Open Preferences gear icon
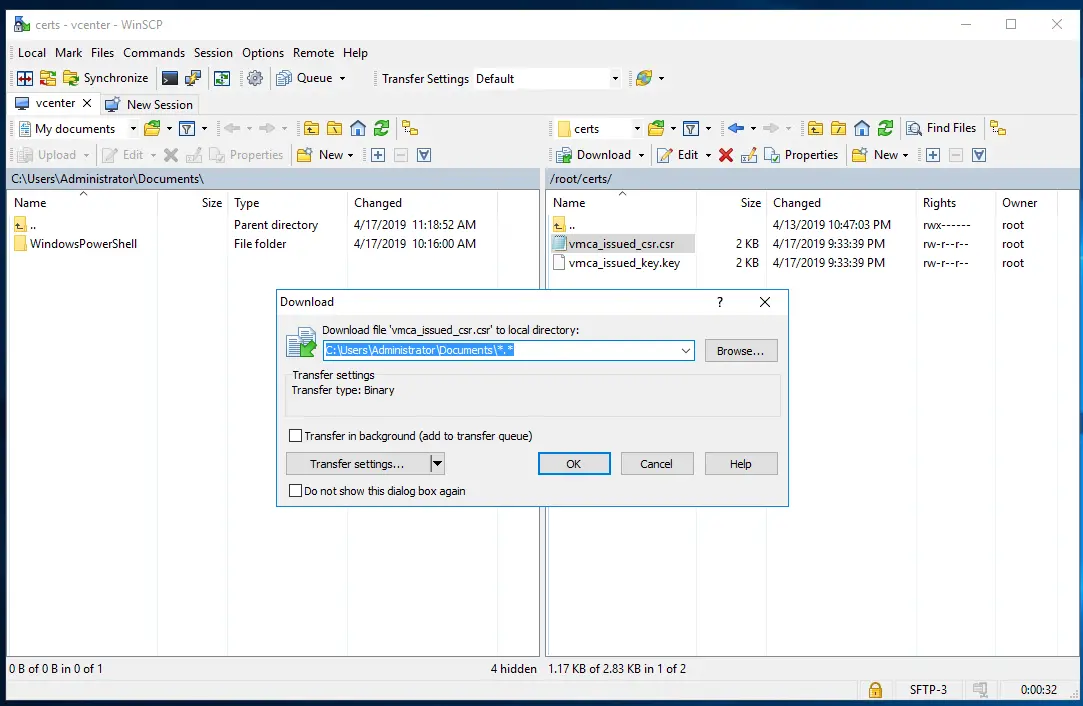This screenshot has width=1083, height=706. coord(255,78)
